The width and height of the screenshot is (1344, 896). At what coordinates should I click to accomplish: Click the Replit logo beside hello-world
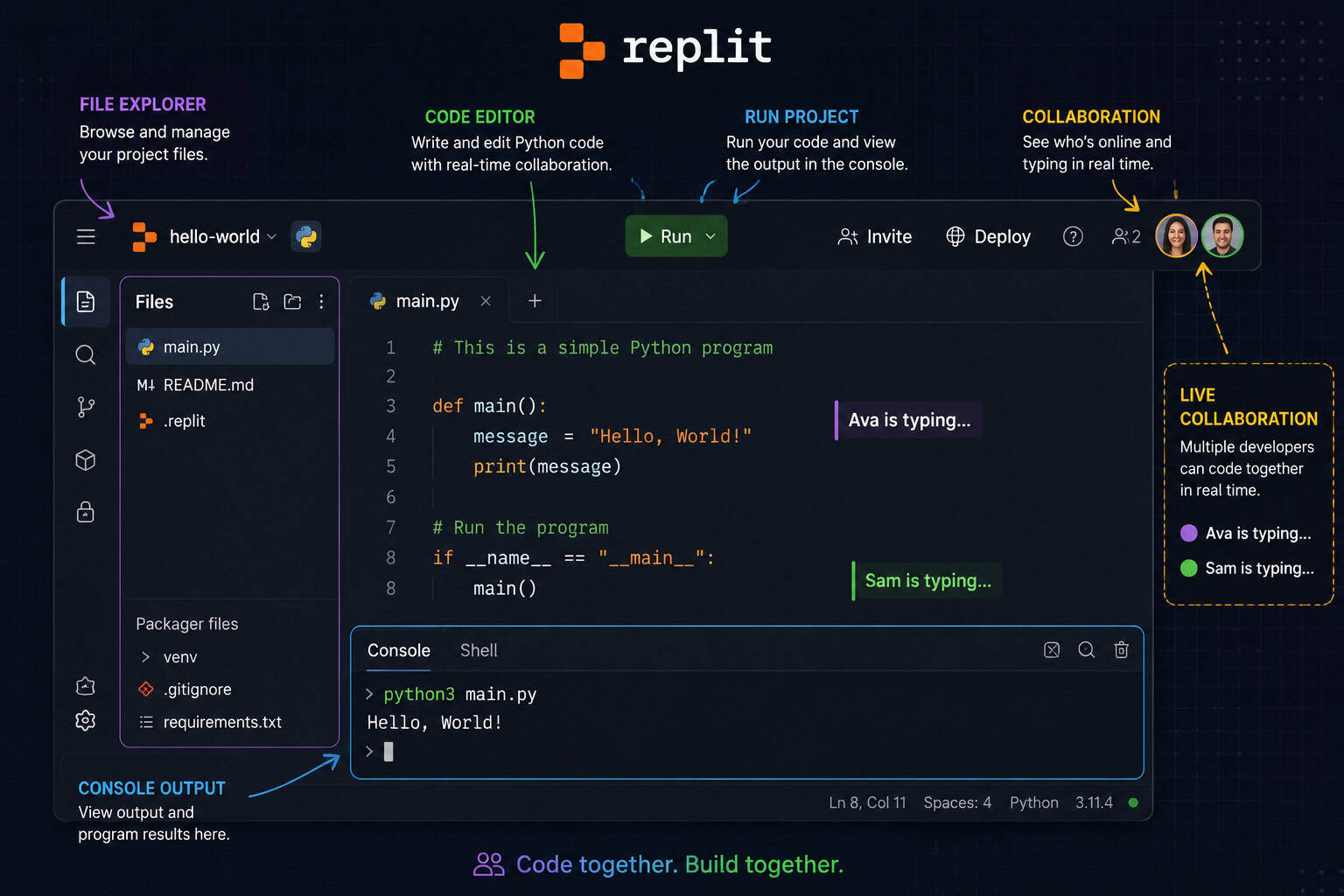point(144,237)
